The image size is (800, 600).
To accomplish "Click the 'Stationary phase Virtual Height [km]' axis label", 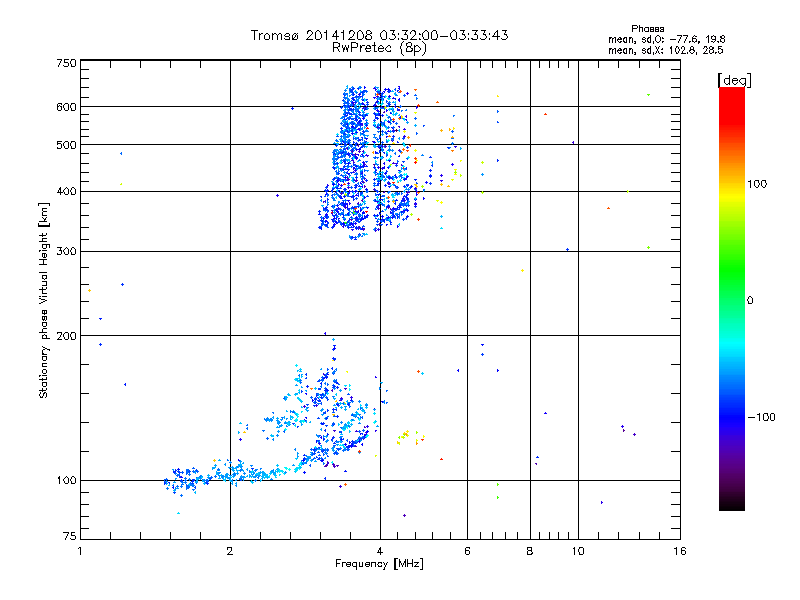I will coord(44,300).
